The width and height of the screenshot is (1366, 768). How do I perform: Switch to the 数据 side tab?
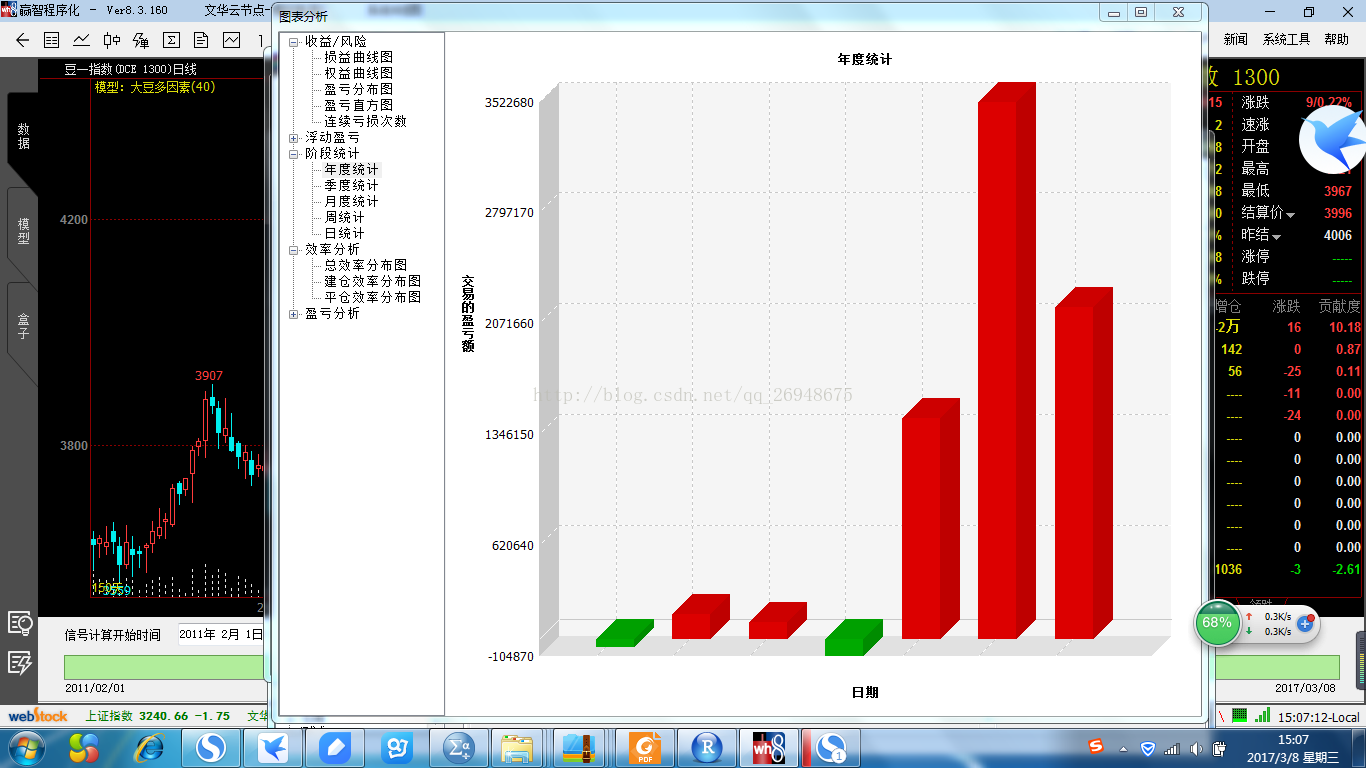click(23, 137)
